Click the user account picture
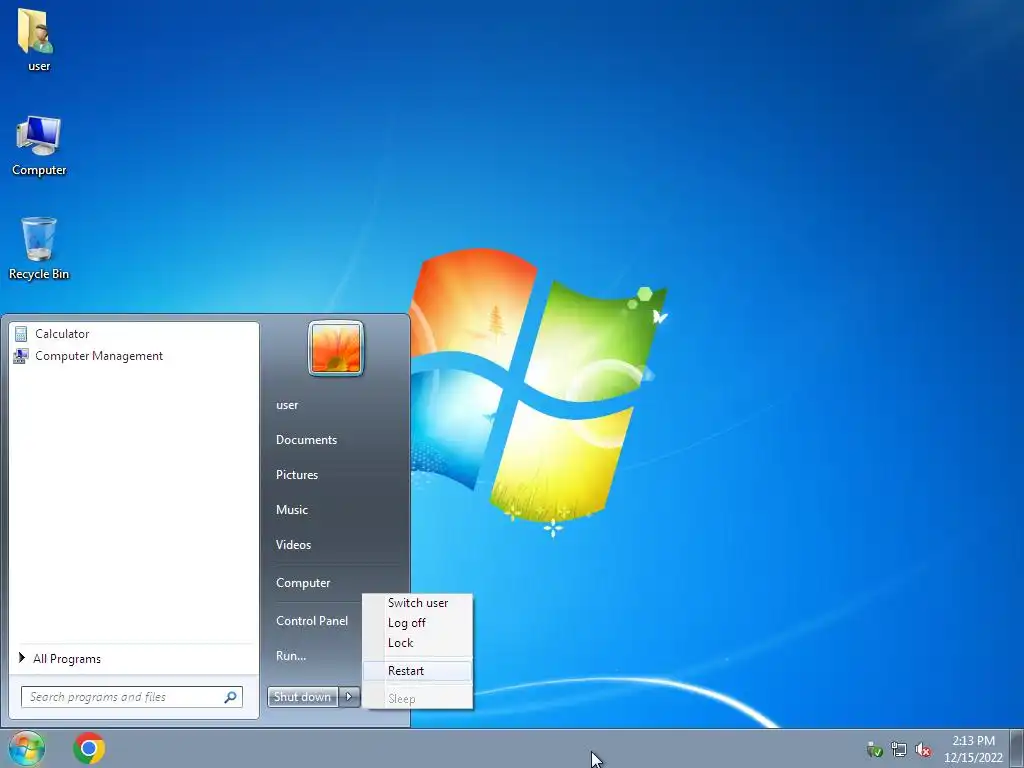This screenshot has width=1024, height=768. click(x=336, y=349)
